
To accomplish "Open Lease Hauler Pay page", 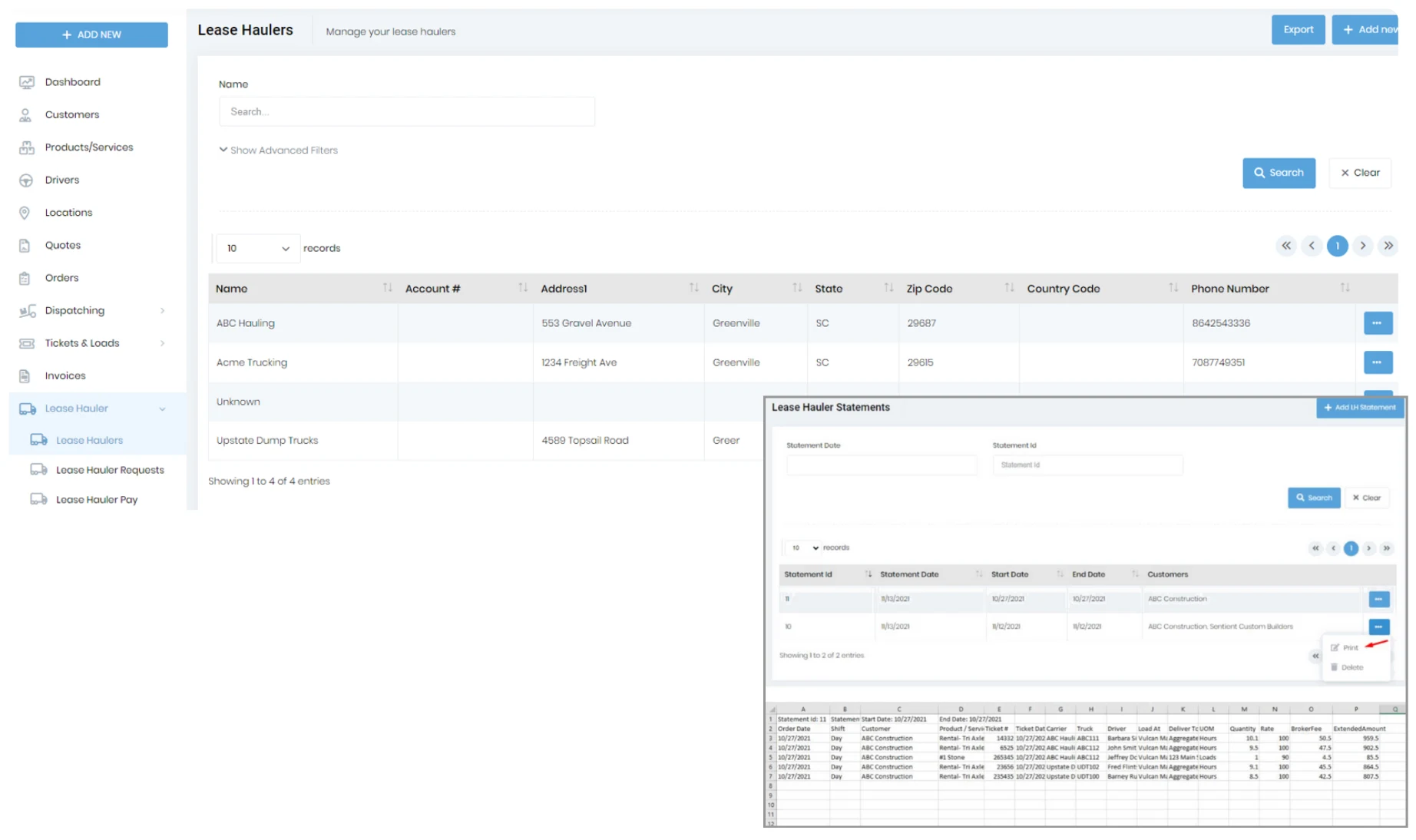I will click(97, 499).
